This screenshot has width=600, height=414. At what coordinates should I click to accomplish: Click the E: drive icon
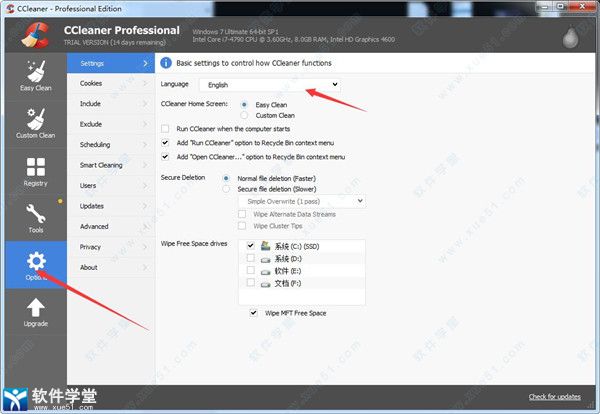click(x=266, y=272)
